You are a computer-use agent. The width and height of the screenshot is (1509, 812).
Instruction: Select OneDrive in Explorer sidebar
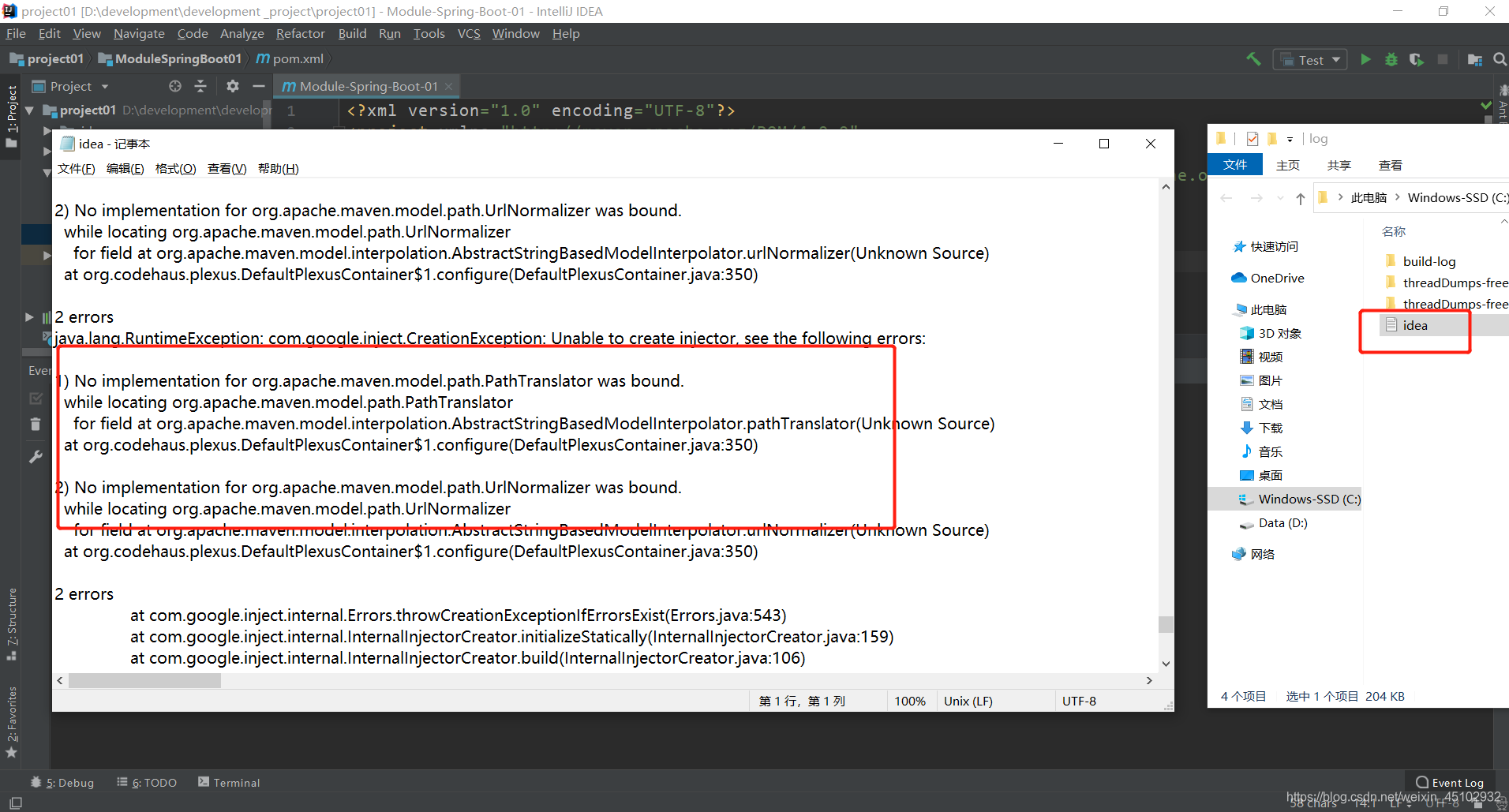tap(1268, 278)
